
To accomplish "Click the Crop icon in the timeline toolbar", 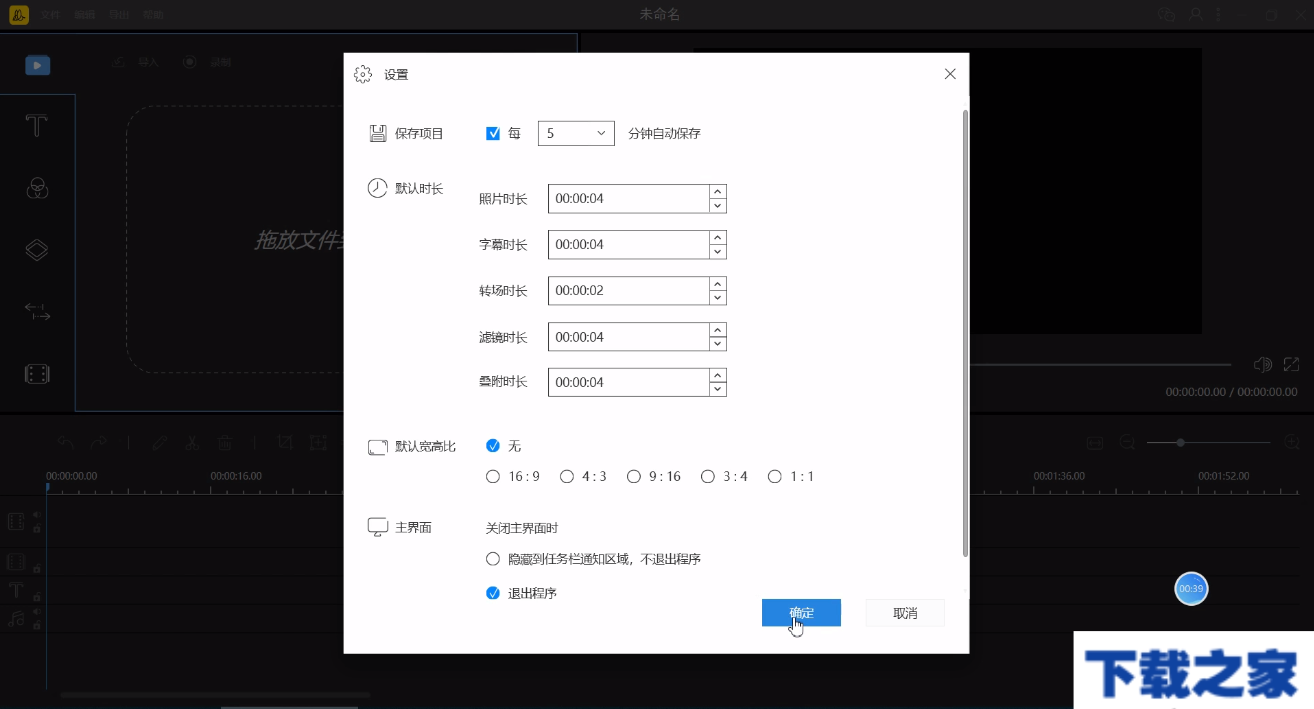I will point(285,442).
